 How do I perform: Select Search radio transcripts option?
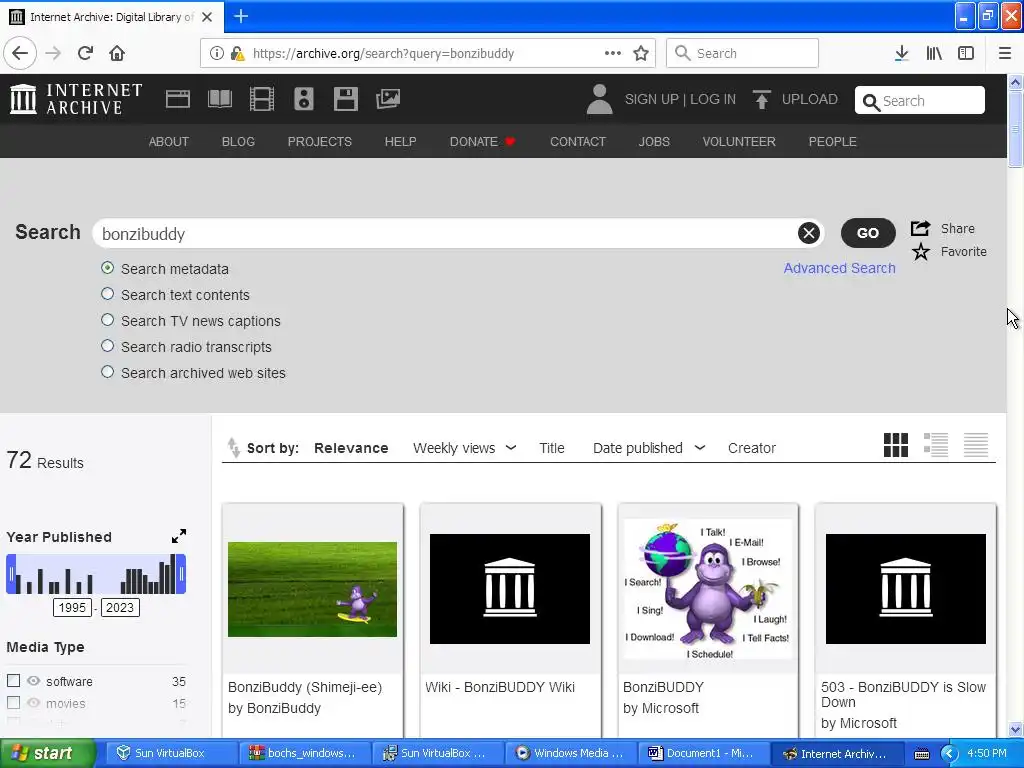click(x=108, y=346)
